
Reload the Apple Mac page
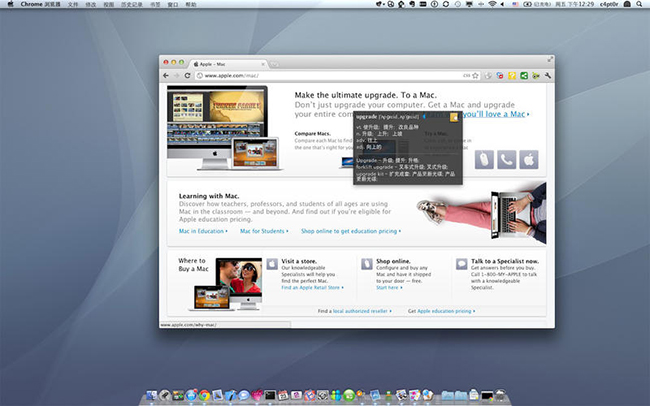[x=187, y=75]
